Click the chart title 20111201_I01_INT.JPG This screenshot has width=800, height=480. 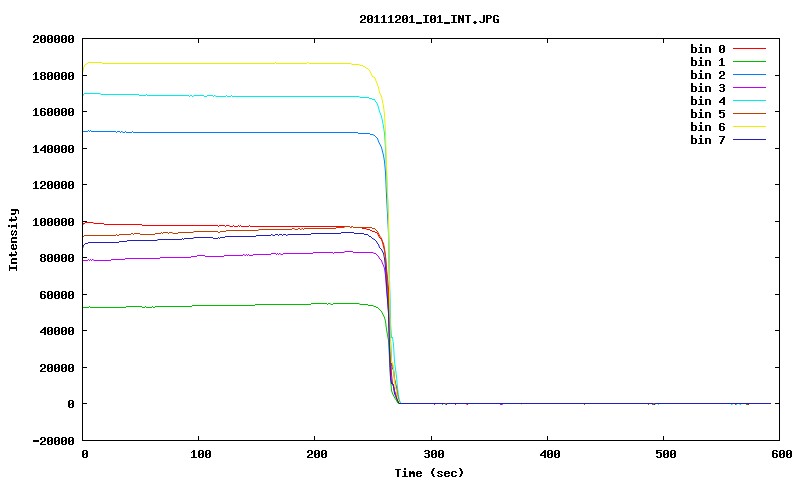[429, 19]
